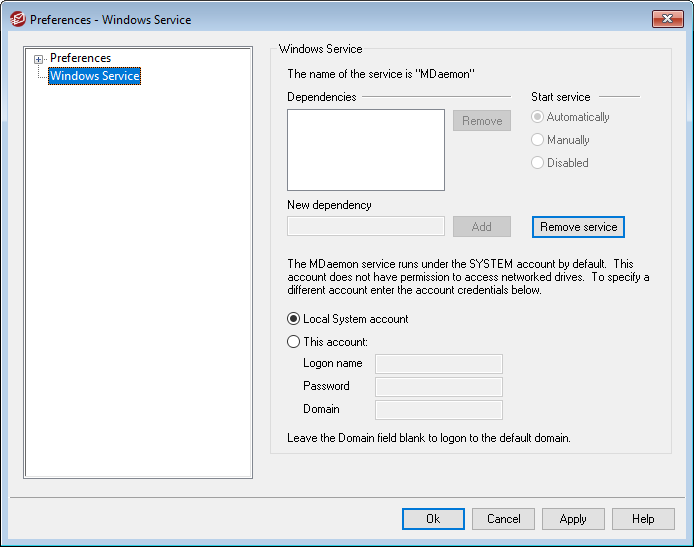
Task: Set start service to Disabled
Action: click(538, 163)
